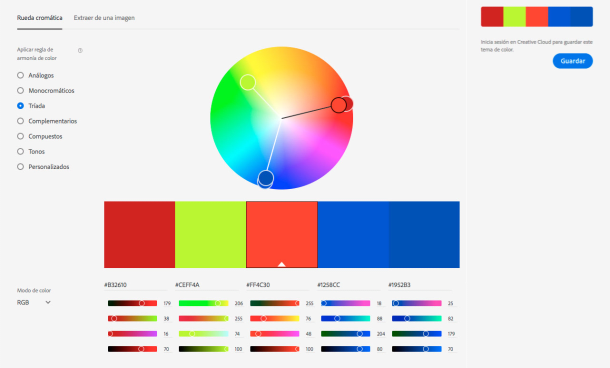Choose the Complementarios harmony rule

47,121
